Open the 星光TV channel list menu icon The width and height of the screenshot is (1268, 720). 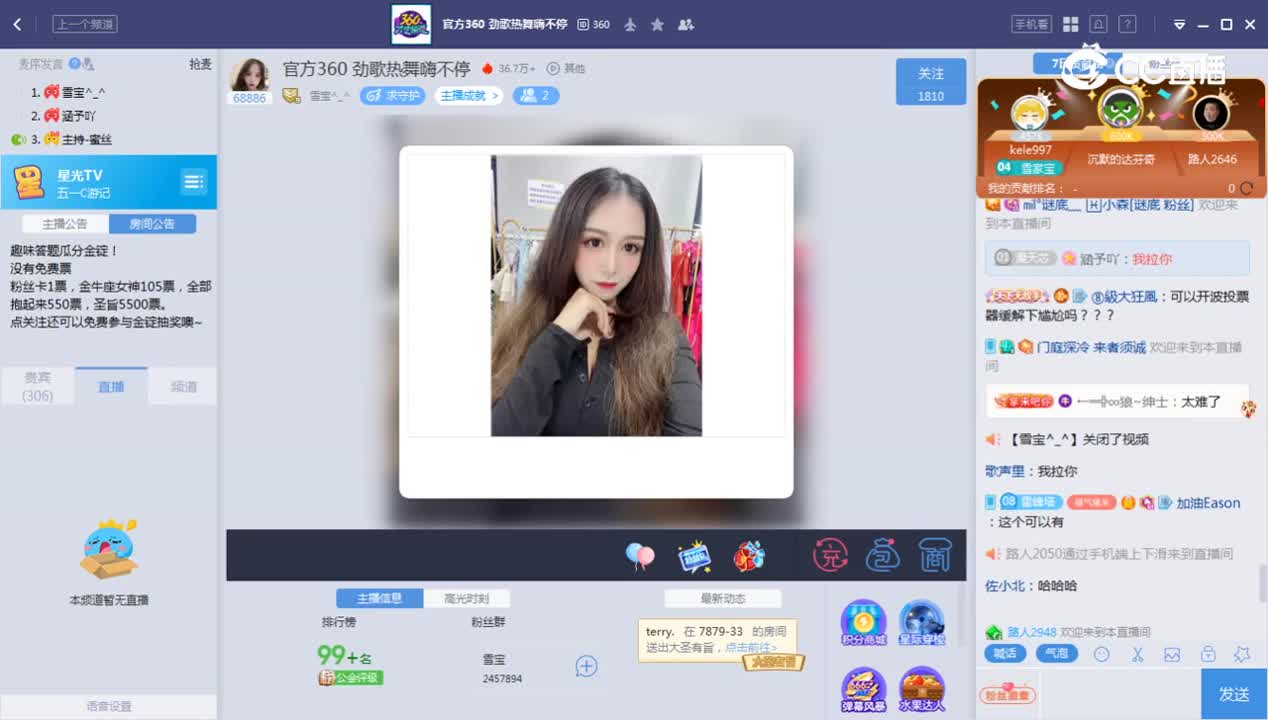[x=193, y=181]
